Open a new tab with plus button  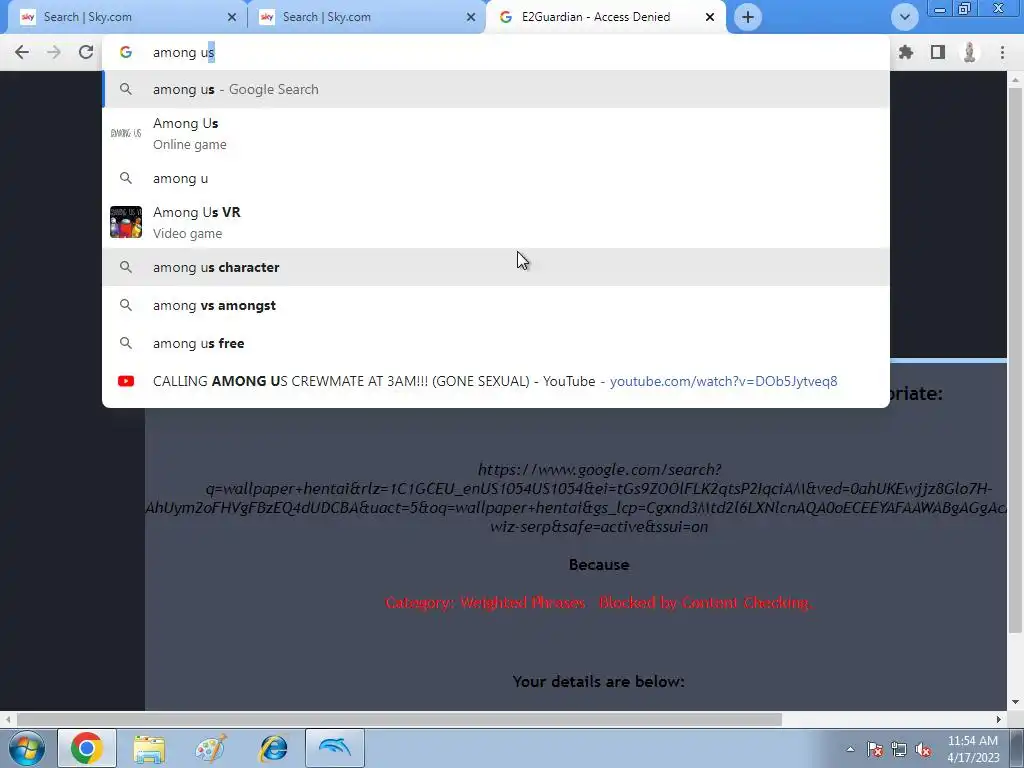click(x=748, y=17)
